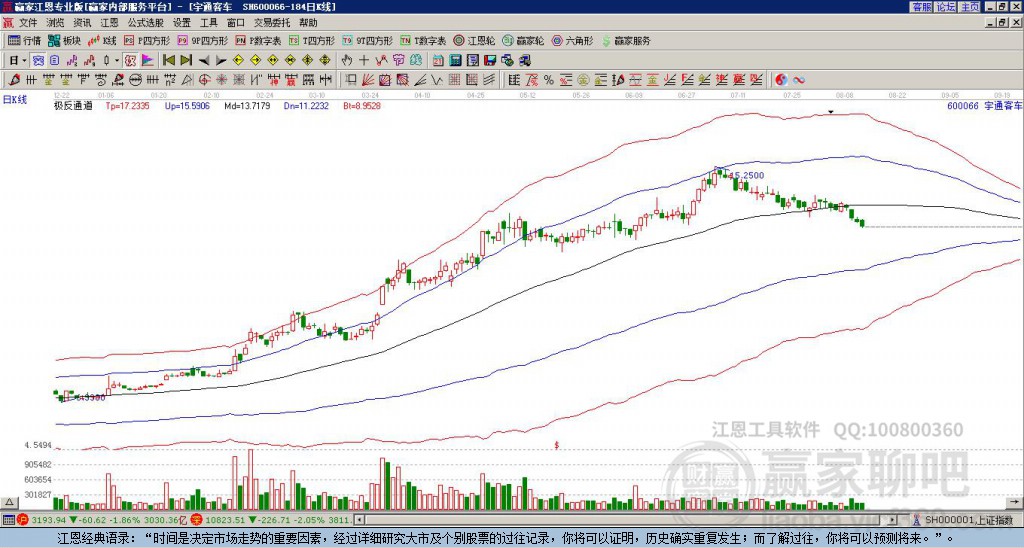Open the 板块 sector view
The image size is (1024, 548).
click(x=64, y=40)
